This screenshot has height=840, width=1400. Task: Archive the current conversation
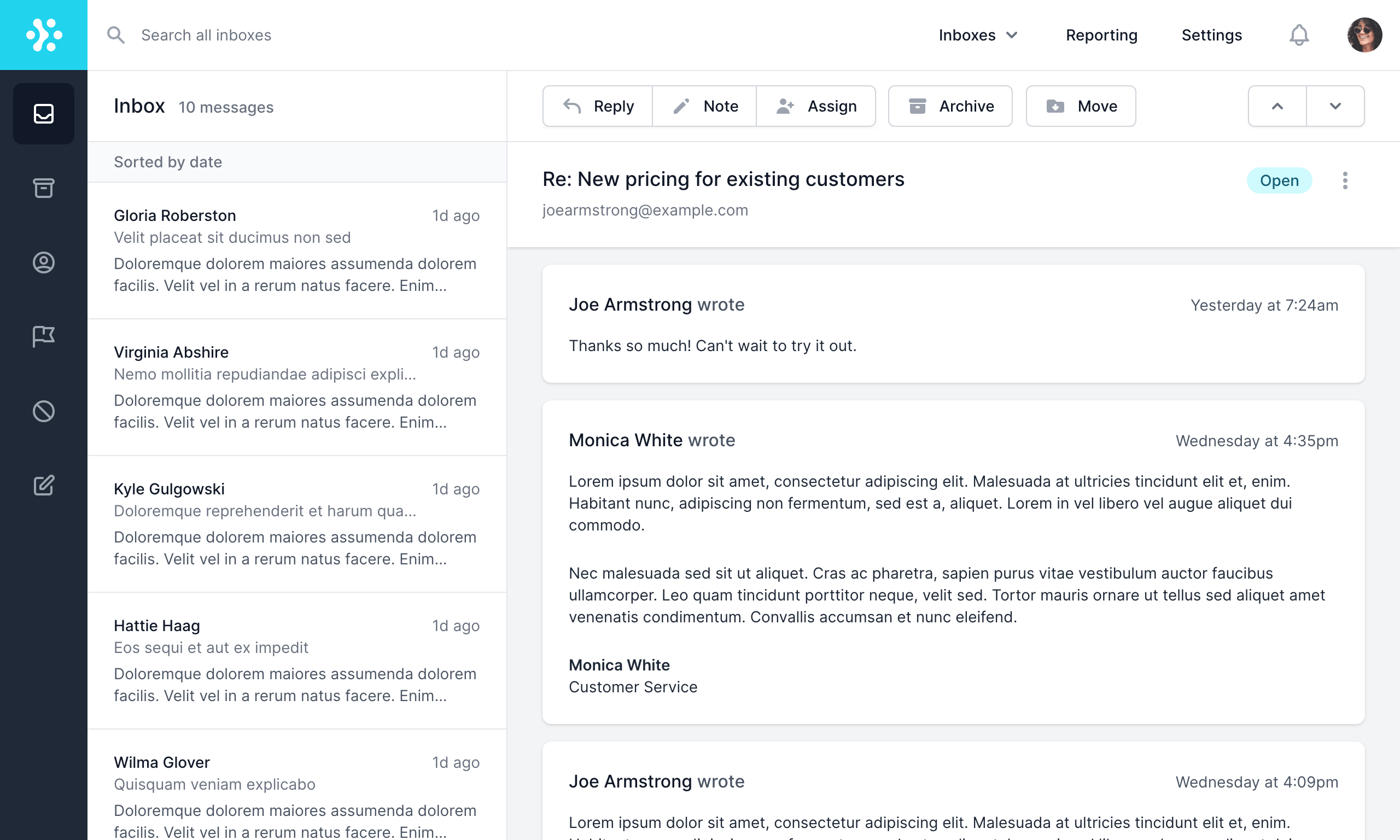tap(950, 106)
